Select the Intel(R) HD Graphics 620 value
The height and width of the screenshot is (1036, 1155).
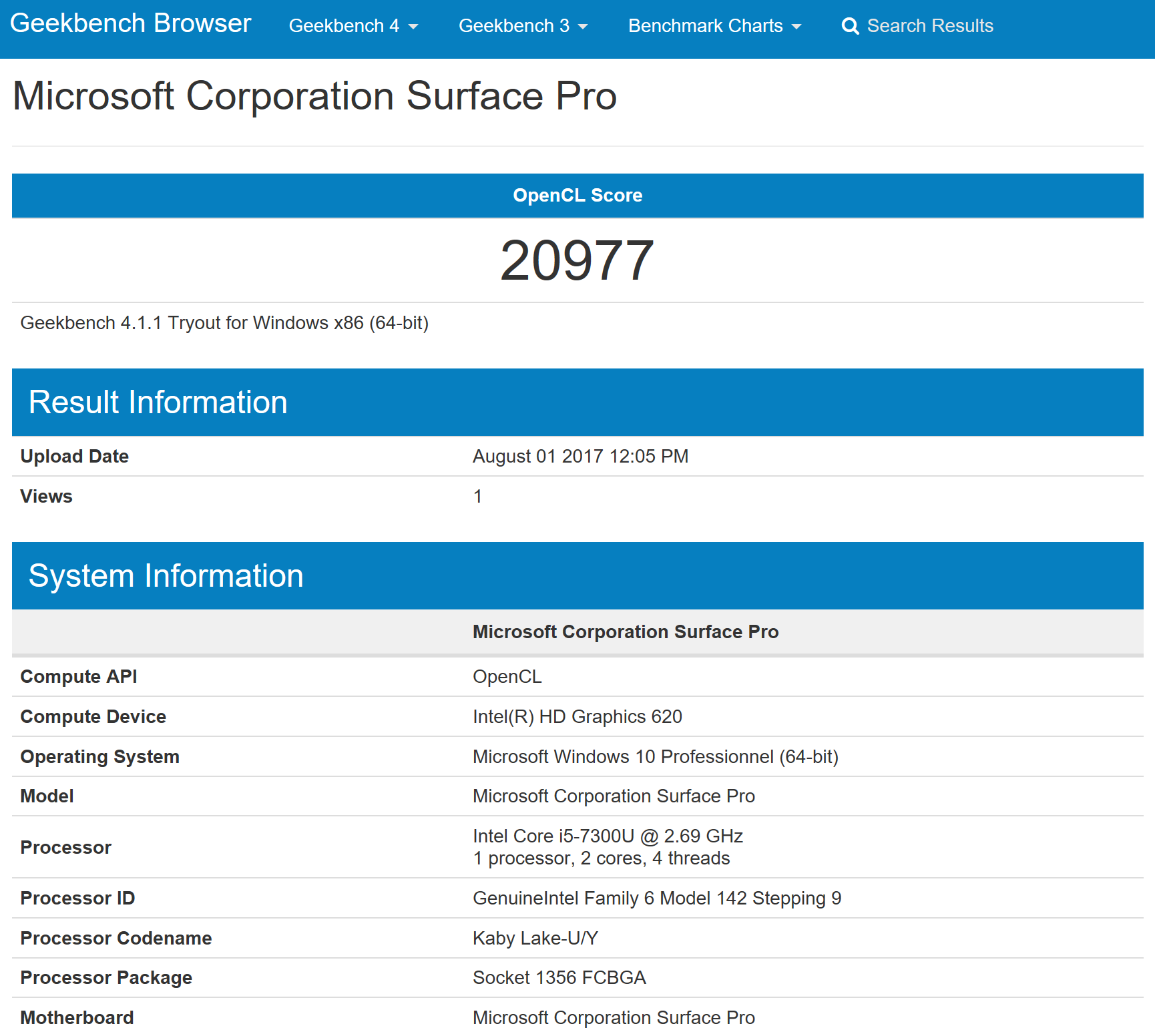[x=577, y=717]
